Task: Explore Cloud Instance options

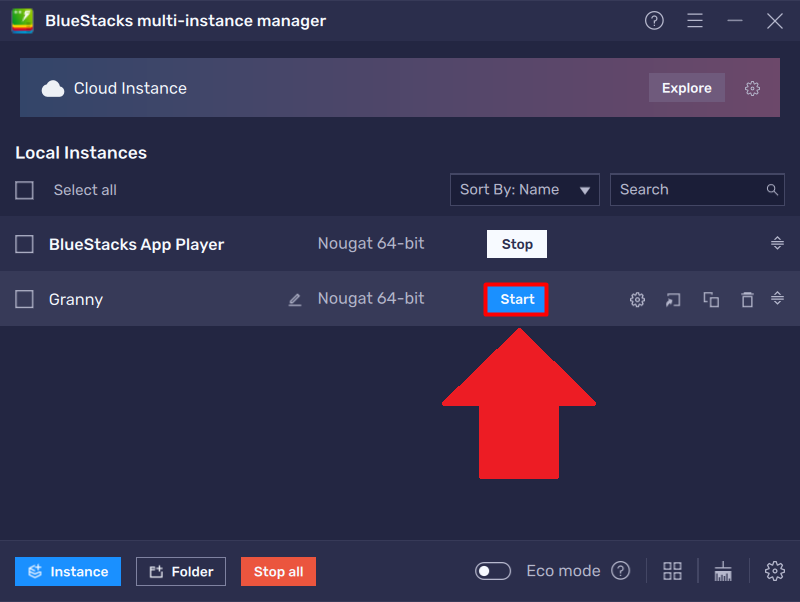Action: 686,87
